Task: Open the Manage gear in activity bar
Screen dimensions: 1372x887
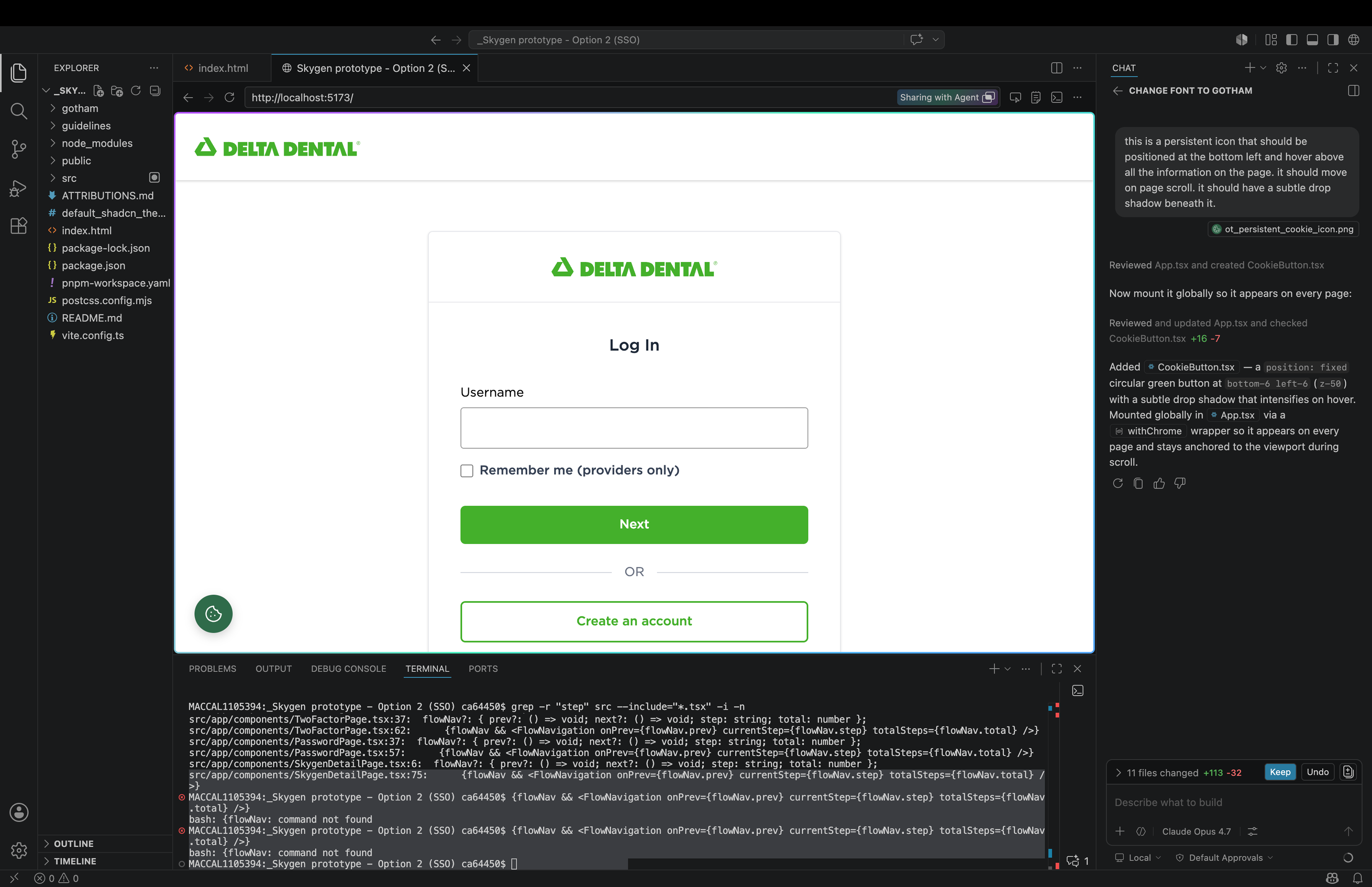Action: [18, 850]
